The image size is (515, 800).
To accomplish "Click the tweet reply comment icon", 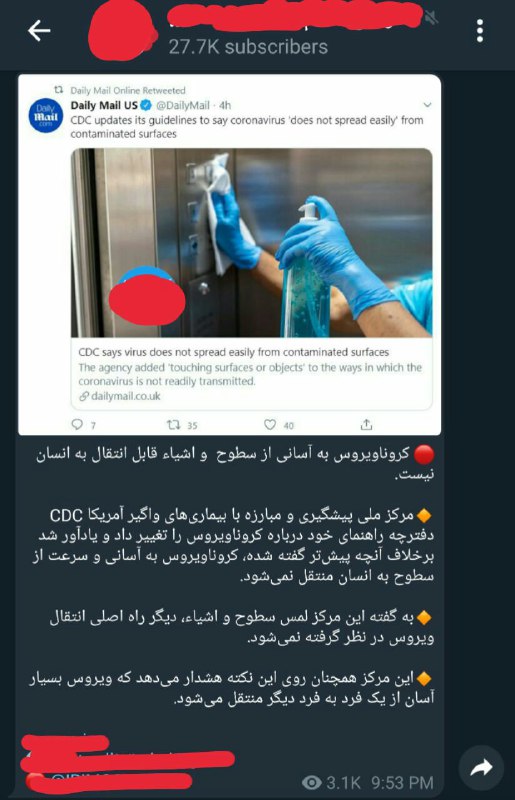I will [77, 424].
